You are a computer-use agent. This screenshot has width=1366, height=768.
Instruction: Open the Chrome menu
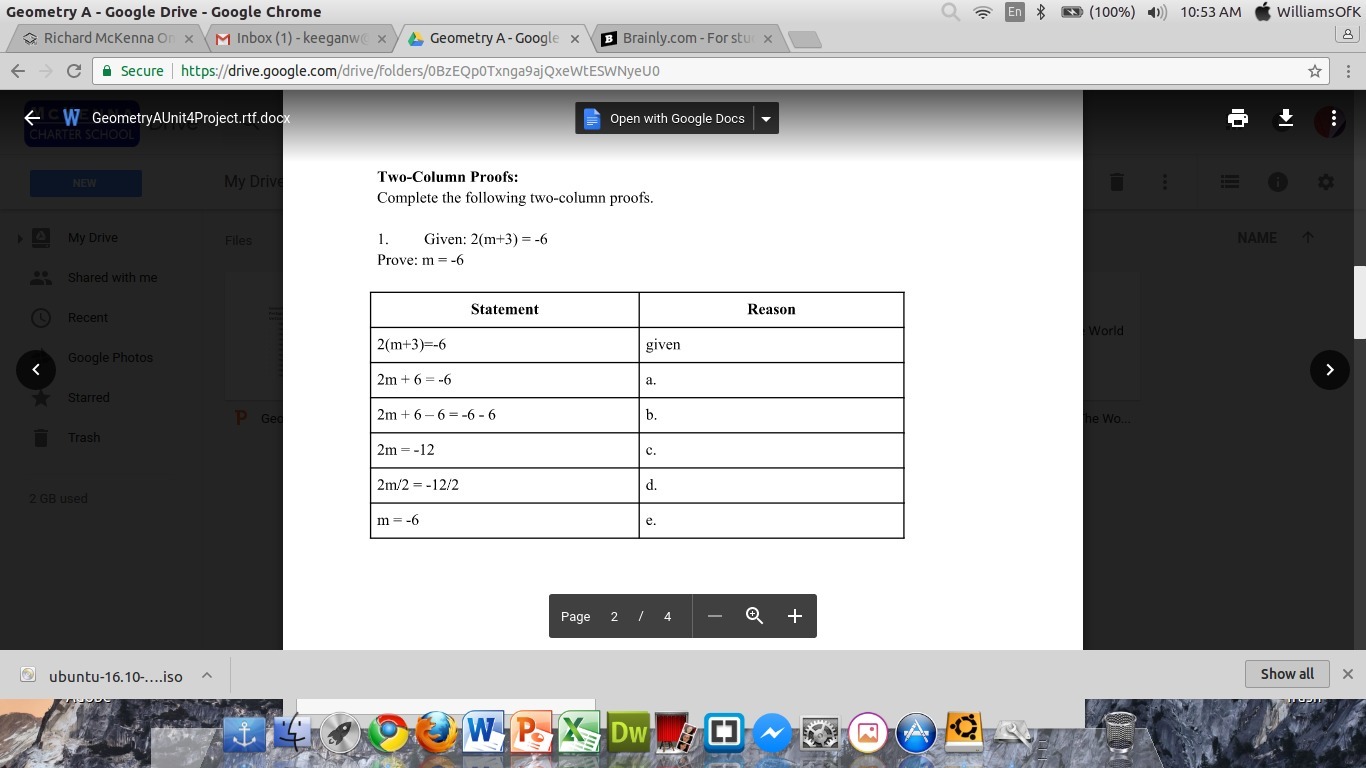click(x=1349, y=71)
